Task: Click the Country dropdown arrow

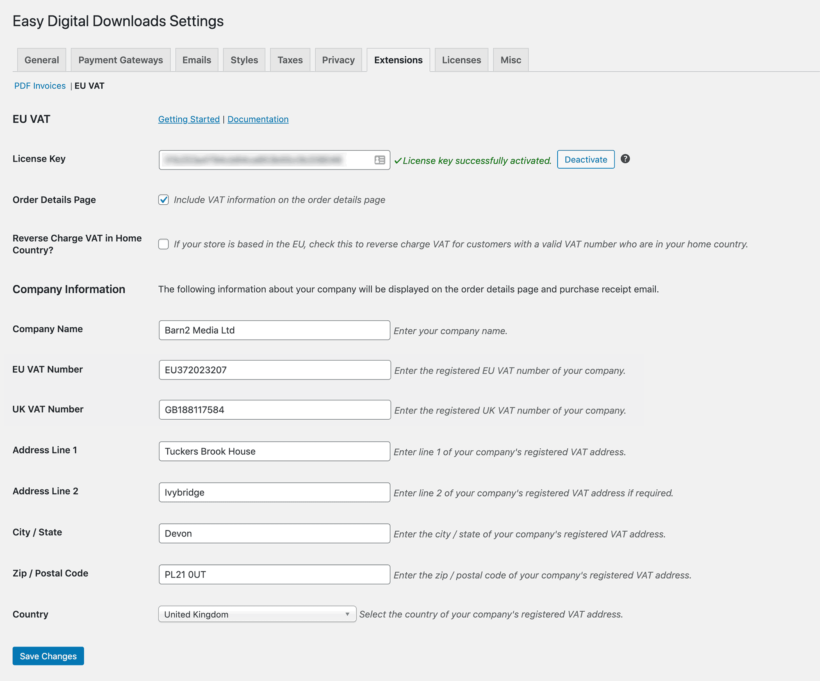Action: tap(345, 614)
